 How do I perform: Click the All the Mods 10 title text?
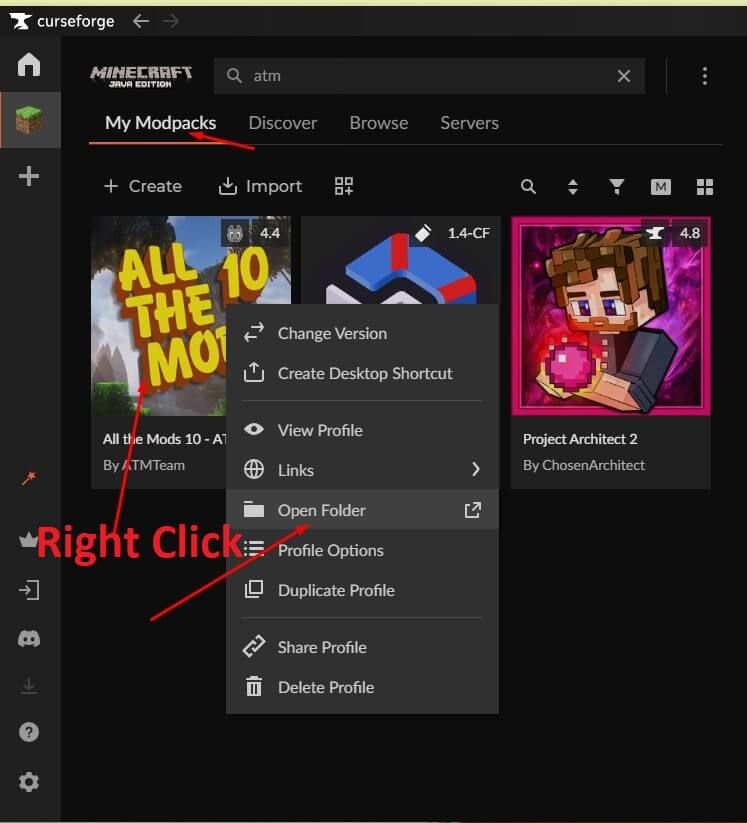164,439
